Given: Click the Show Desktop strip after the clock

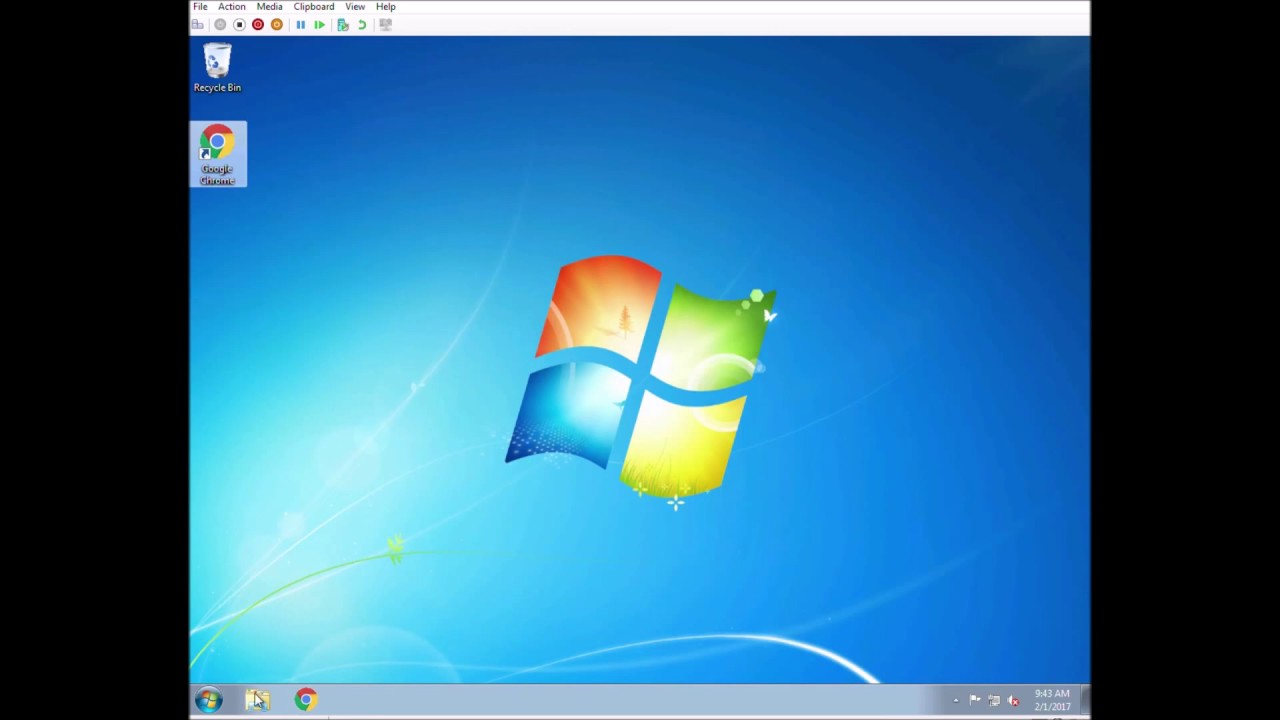Looking at the screenshot, I should pos(1084,700).
